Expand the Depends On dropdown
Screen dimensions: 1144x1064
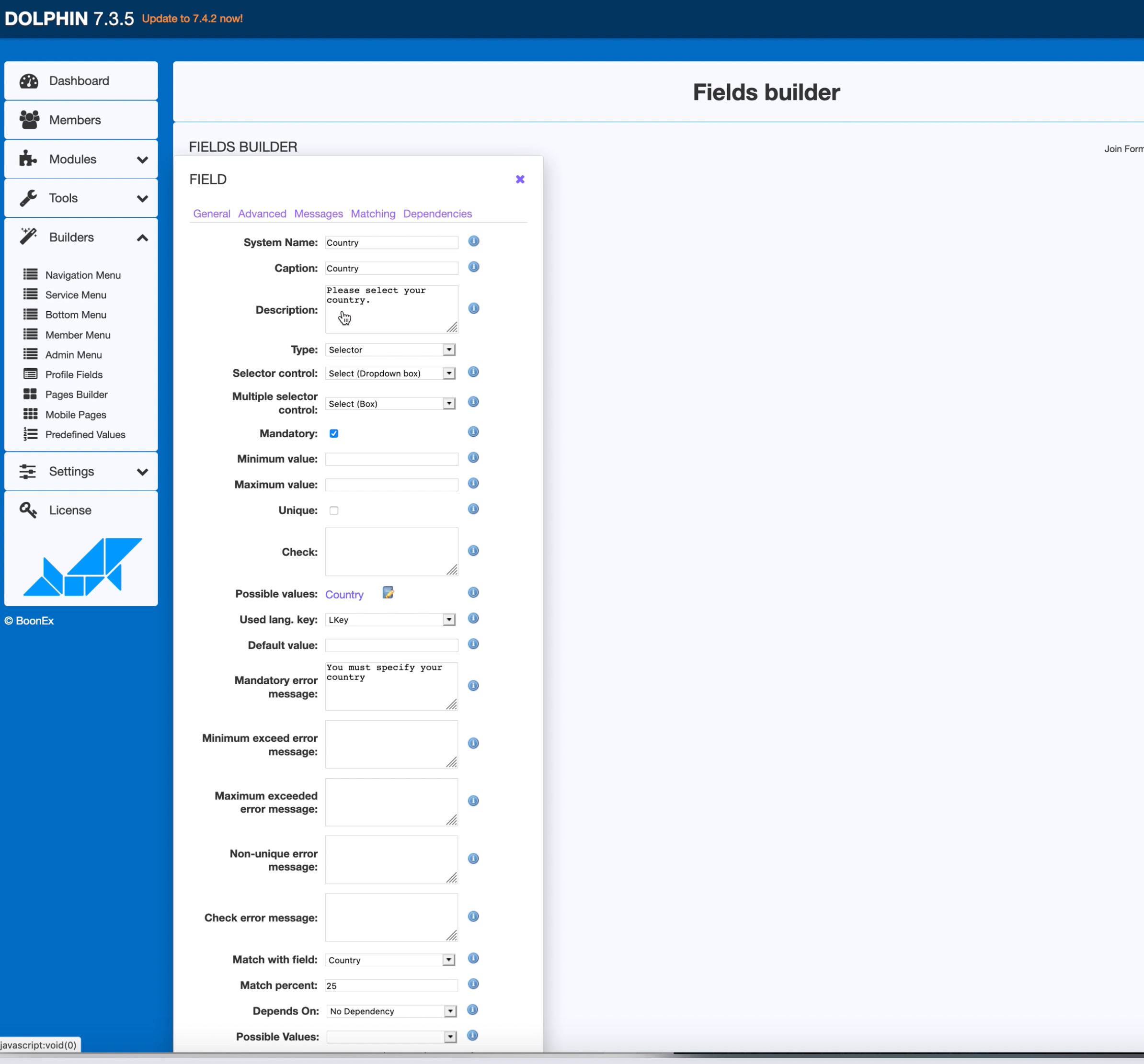(391, 1011)
